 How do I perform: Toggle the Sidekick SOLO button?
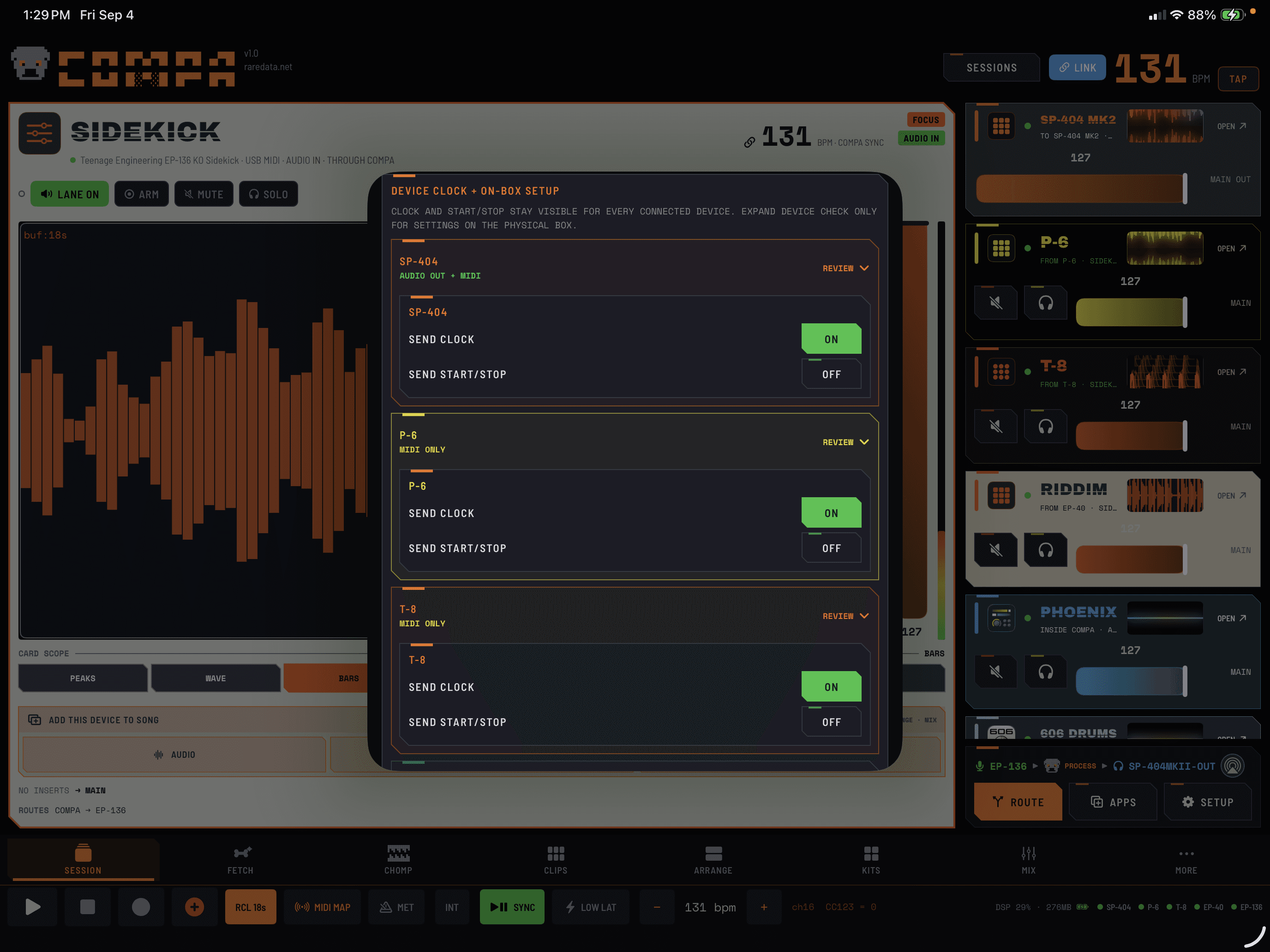[268, 194]
